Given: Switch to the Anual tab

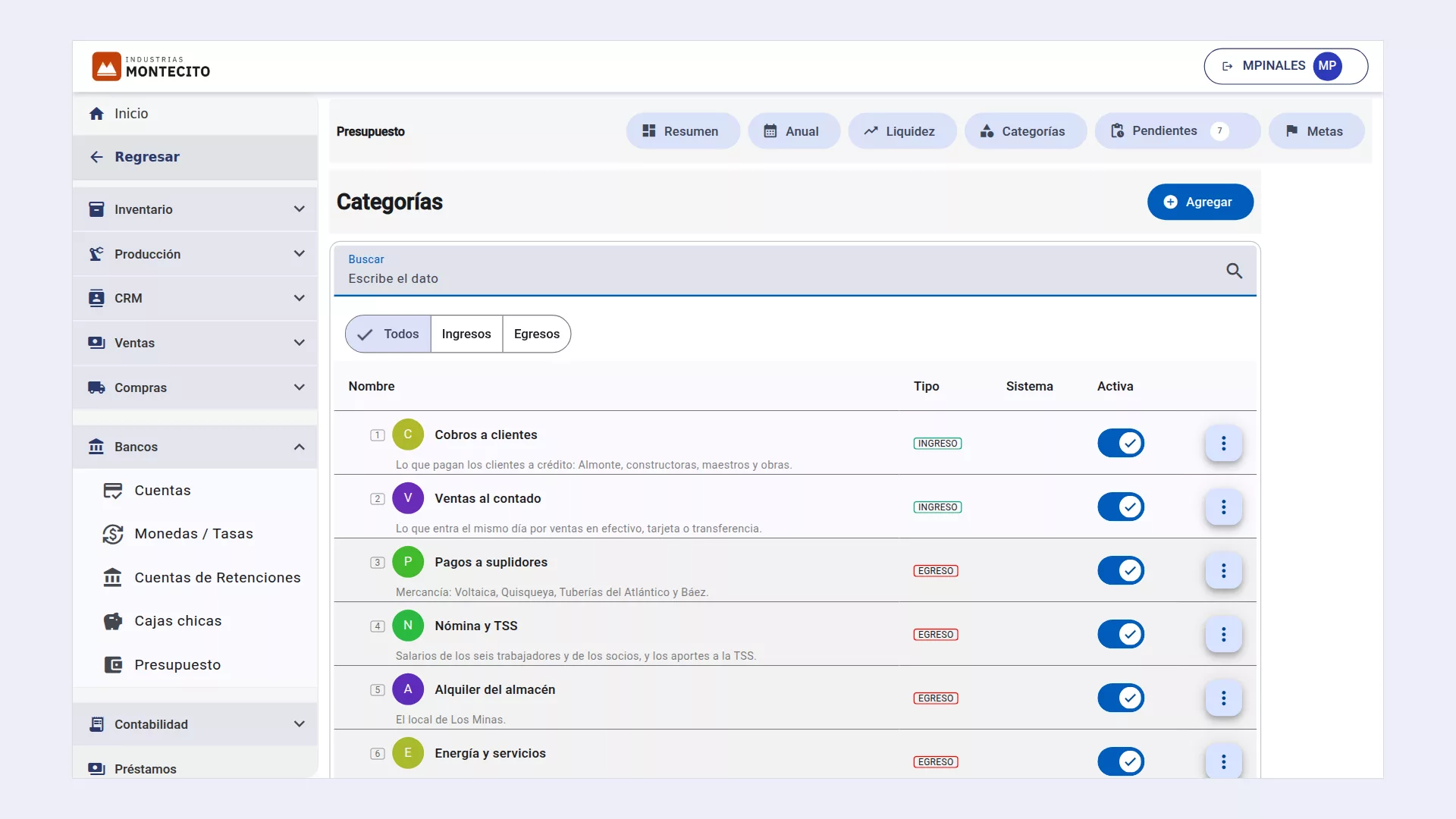Looking at the screenshot, I should tap(793, 131).
